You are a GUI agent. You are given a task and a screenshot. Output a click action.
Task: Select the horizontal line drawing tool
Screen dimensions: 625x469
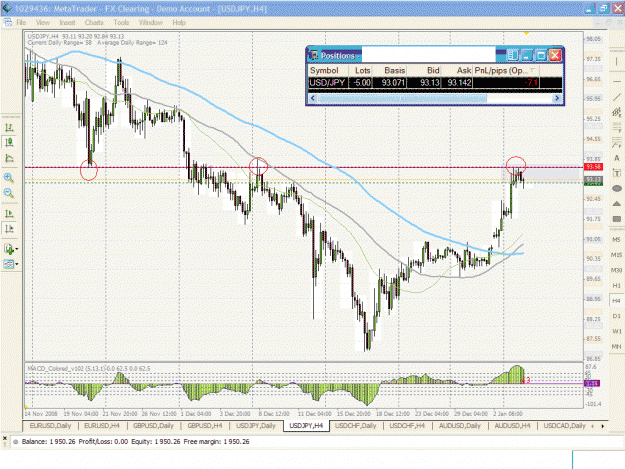(617, 82)
